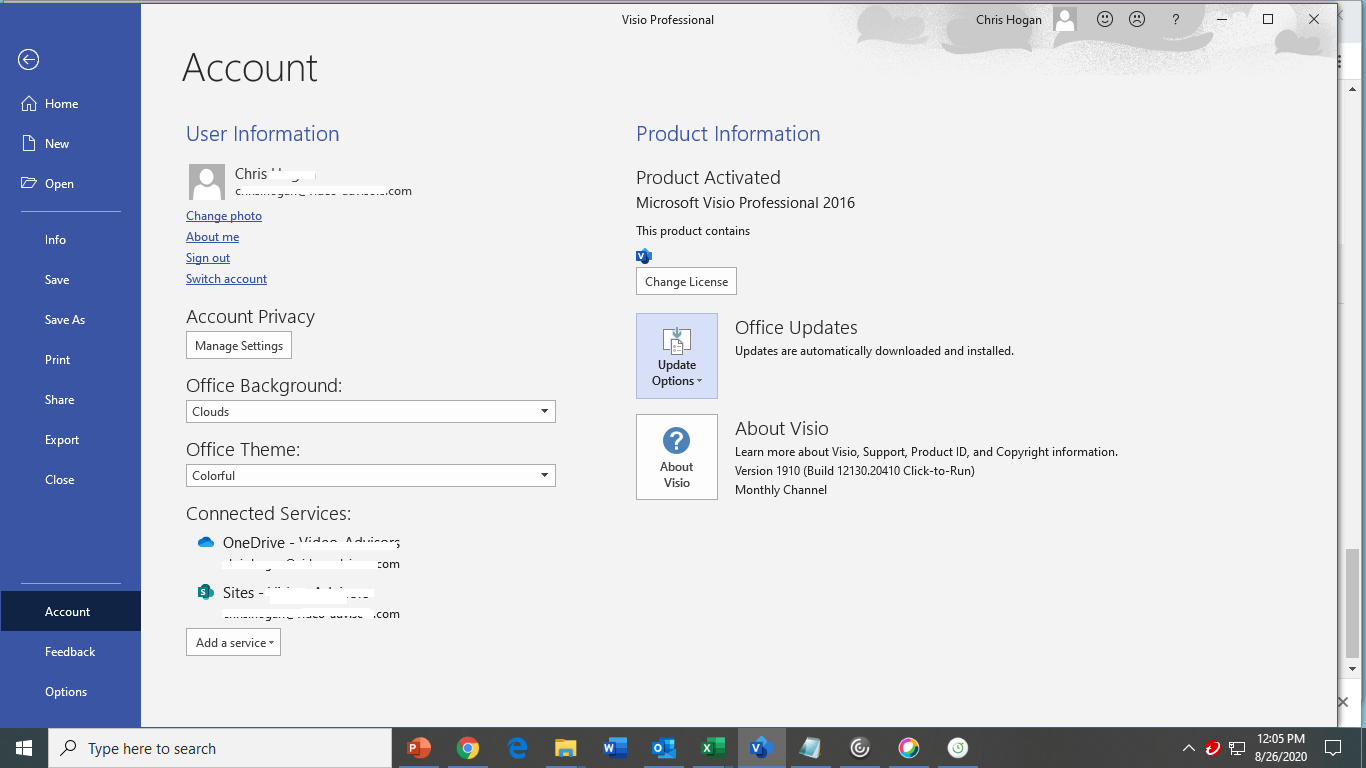Open the Print page
1366x768 pixels.
coord(70,360)
